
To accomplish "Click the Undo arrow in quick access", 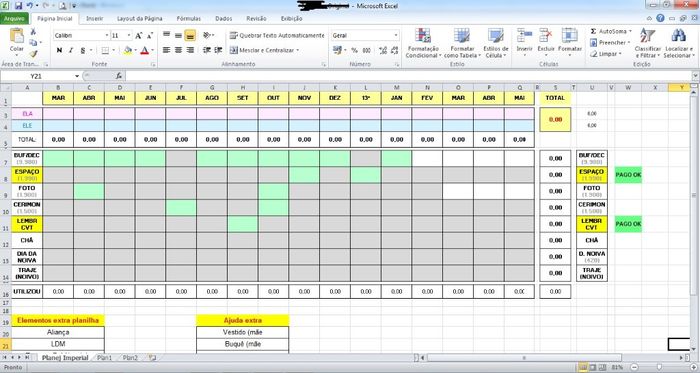I will (30, 6).
